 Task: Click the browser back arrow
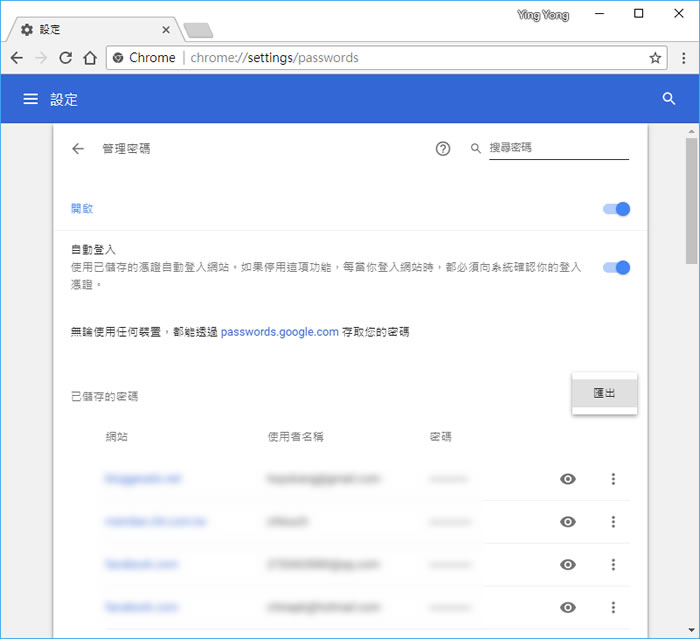coord(17,58)
